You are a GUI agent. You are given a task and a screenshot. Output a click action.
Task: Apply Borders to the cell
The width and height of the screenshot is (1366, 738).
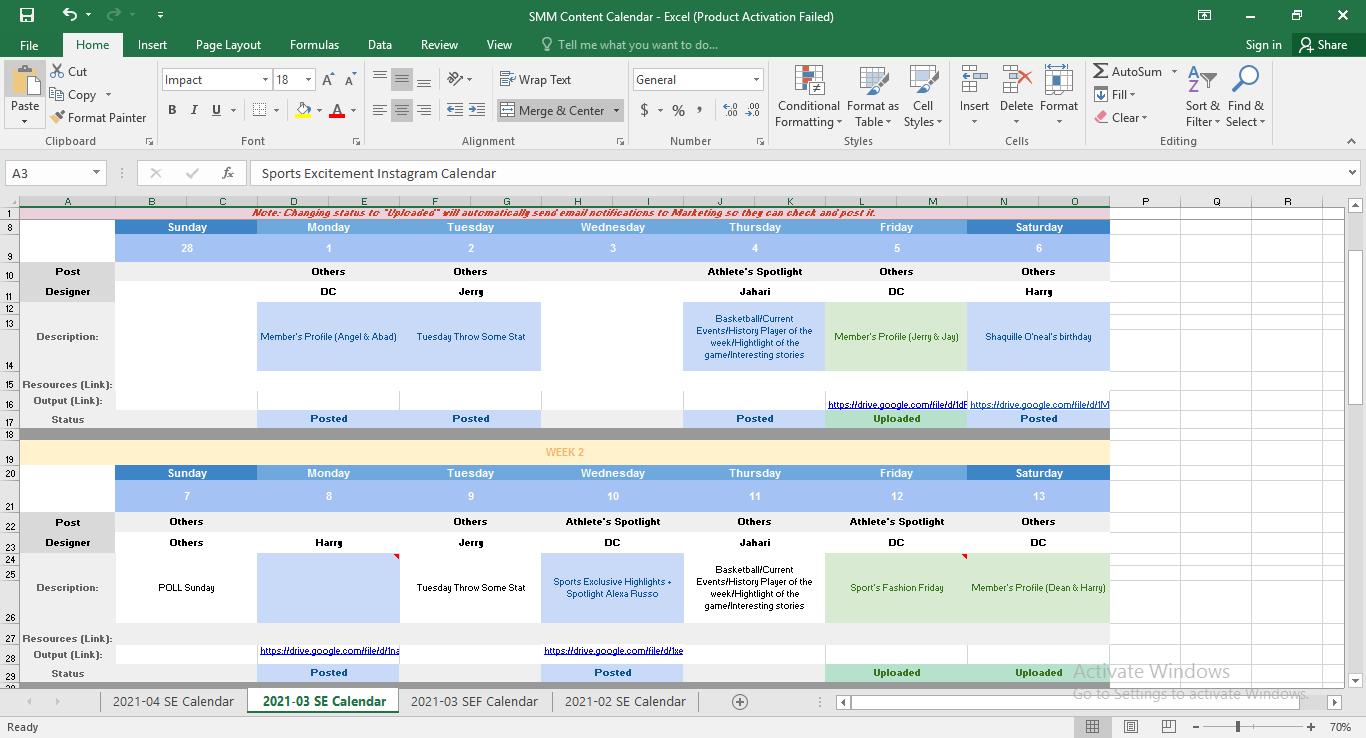pos(260,110)
